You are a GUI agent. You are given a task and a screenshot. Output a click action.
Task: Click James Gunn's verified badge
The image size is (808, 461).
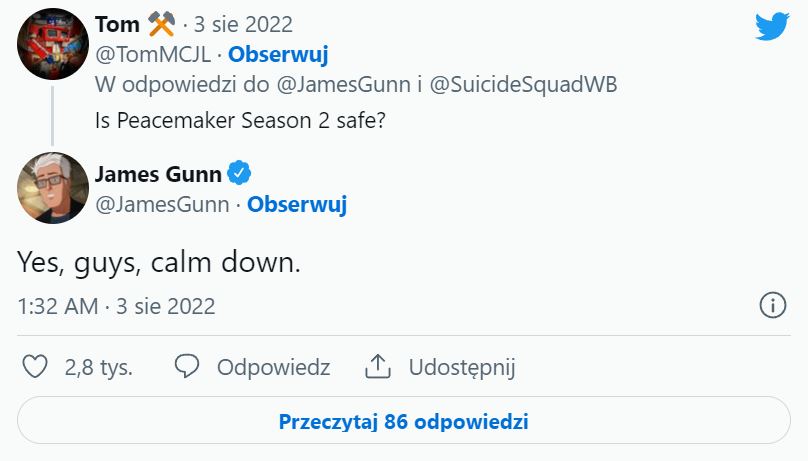click(x=238, y=174)
